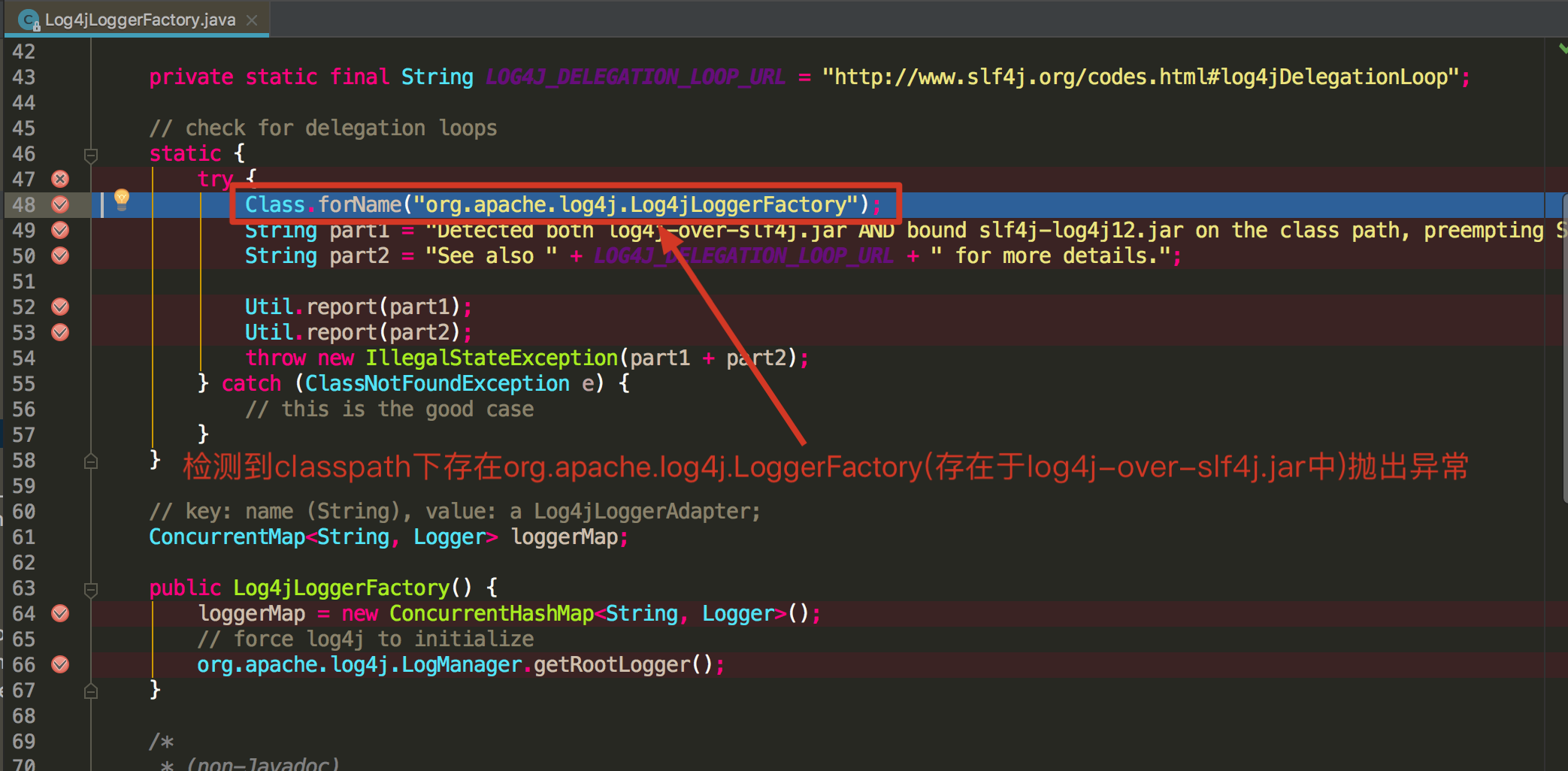Click ClassNotFoundException in the catch clause
This screenshot has width=1568, height=771.
437,383
